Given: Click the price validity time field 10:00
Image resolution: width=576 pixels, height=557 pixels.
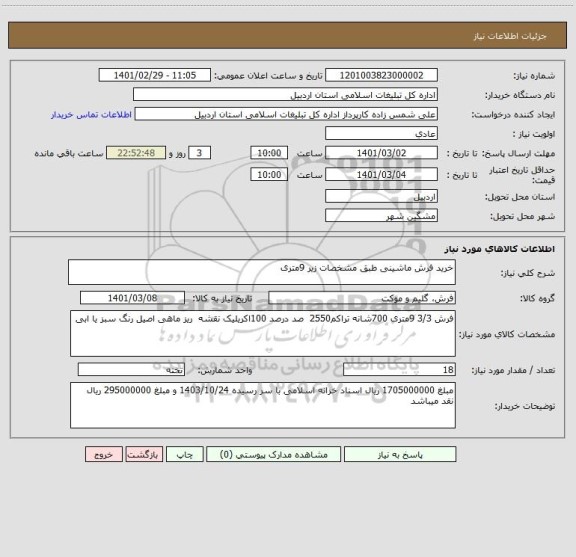Looking at the screenshot, I should click(x=269, y=175).
